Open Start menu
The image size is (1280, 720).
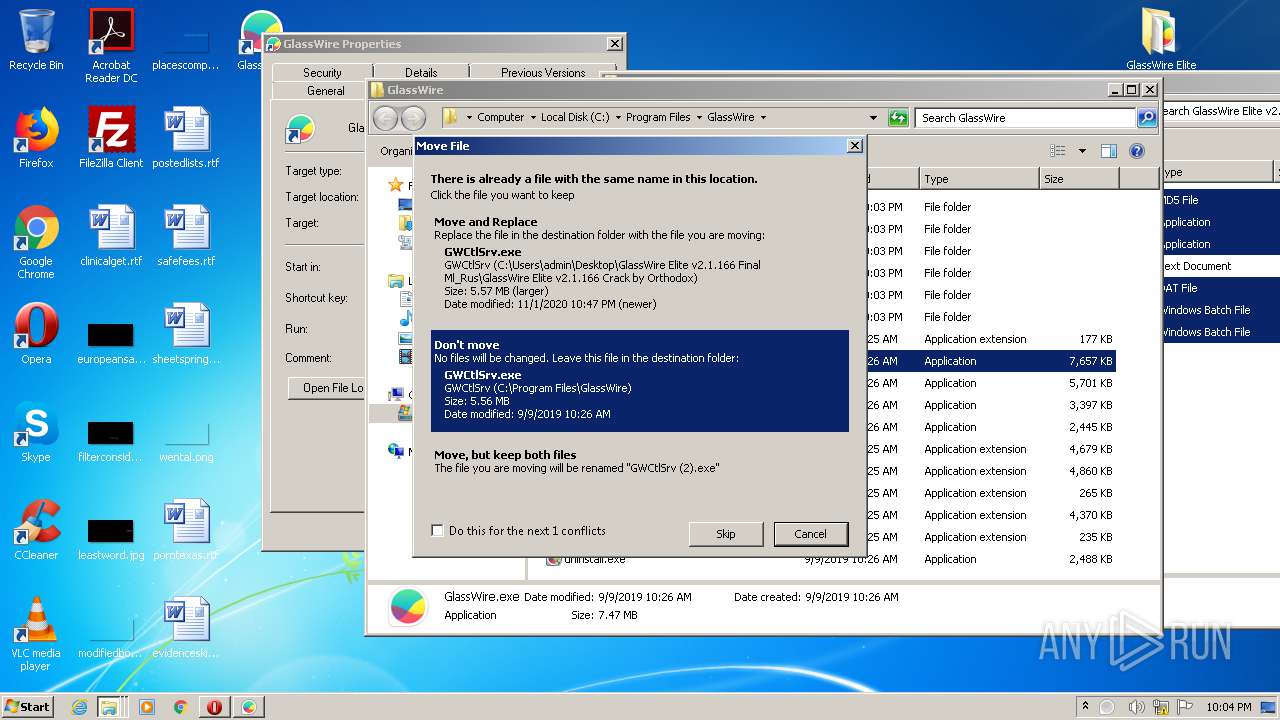click(28, 707)
